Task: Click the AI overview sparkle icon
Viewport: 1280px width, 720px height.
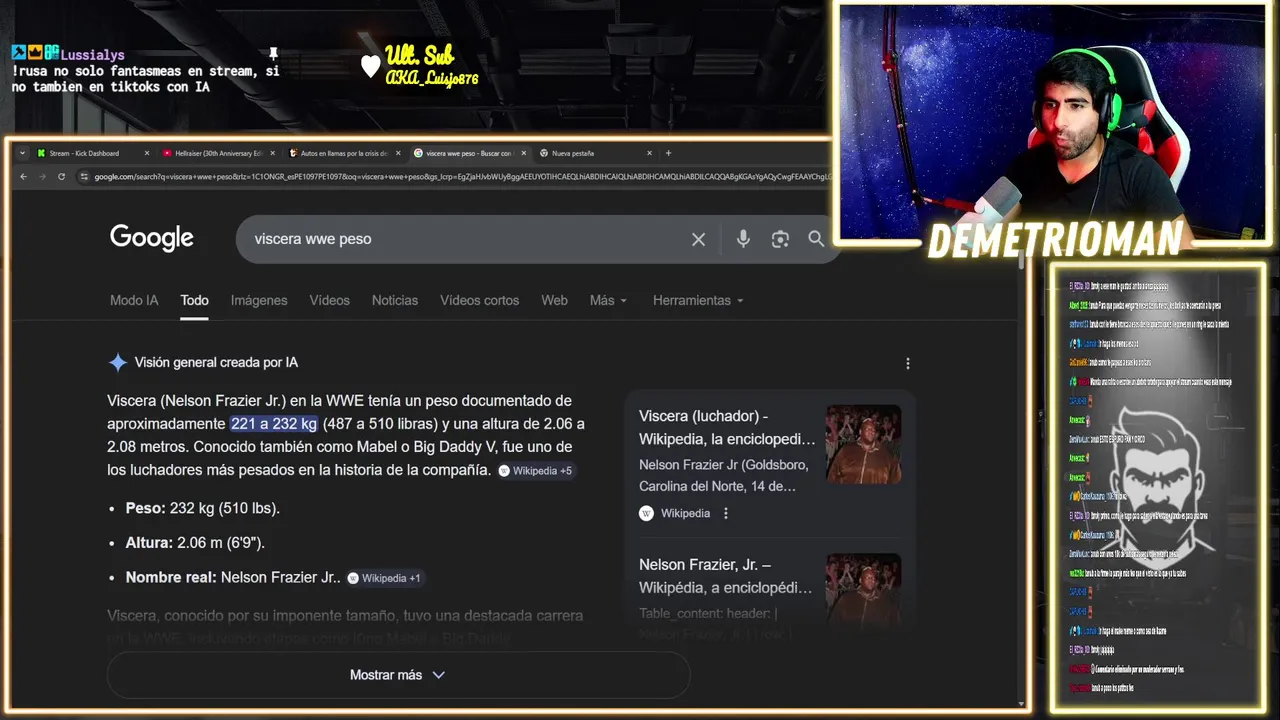Action: [118, 363]
